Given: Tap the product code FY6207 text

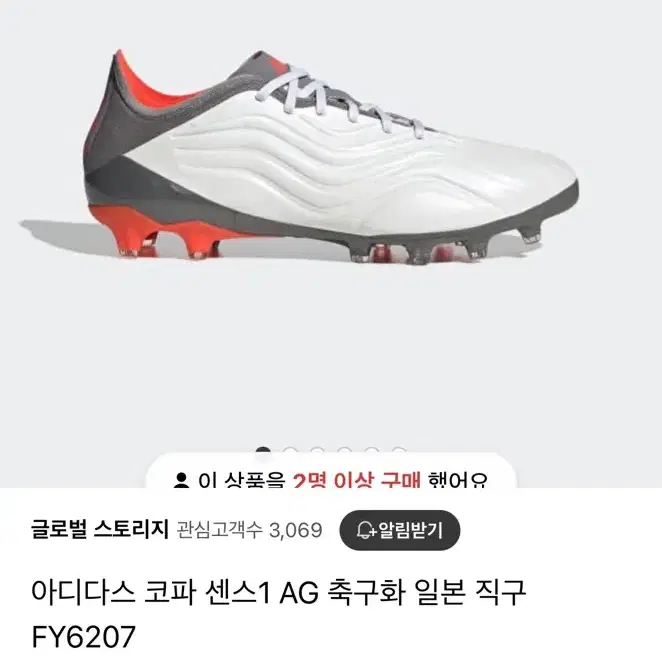Looking at the screenshot, I should [84, 637].
